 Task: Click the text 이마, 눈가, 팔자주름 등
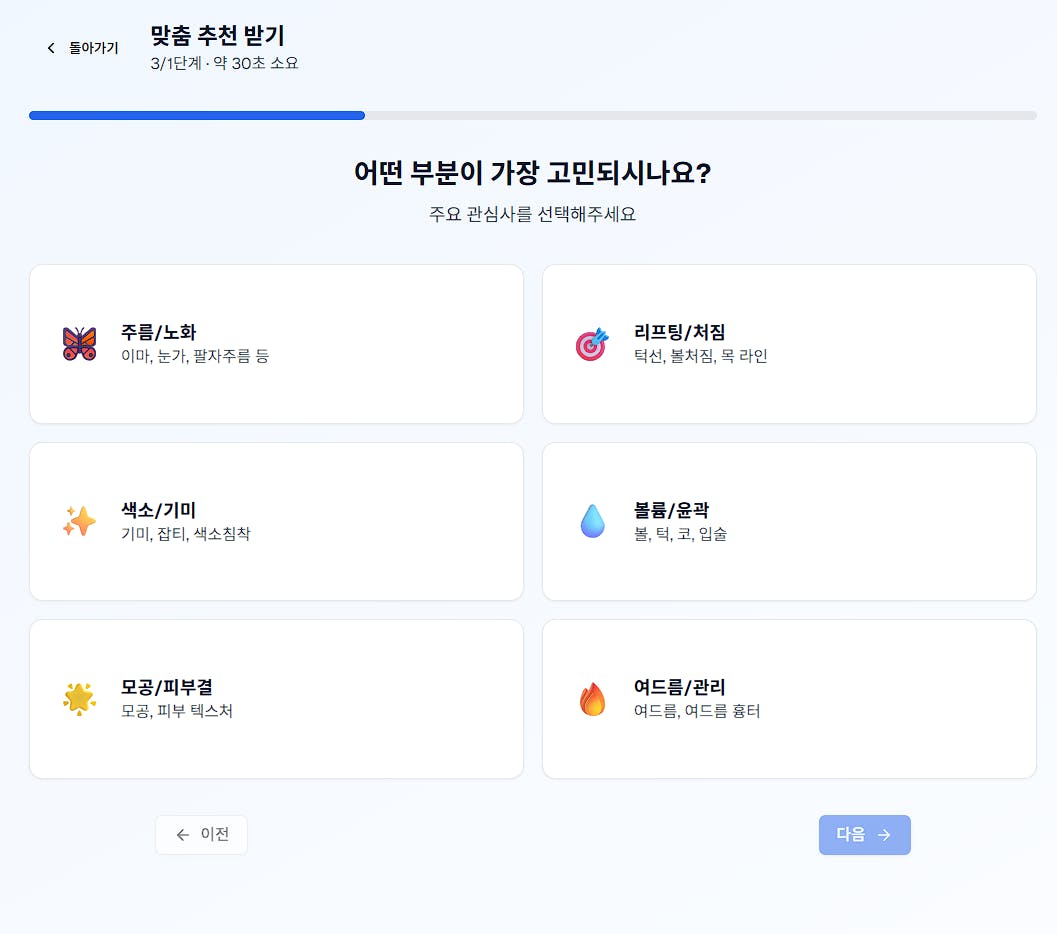[x=195, y=356]
